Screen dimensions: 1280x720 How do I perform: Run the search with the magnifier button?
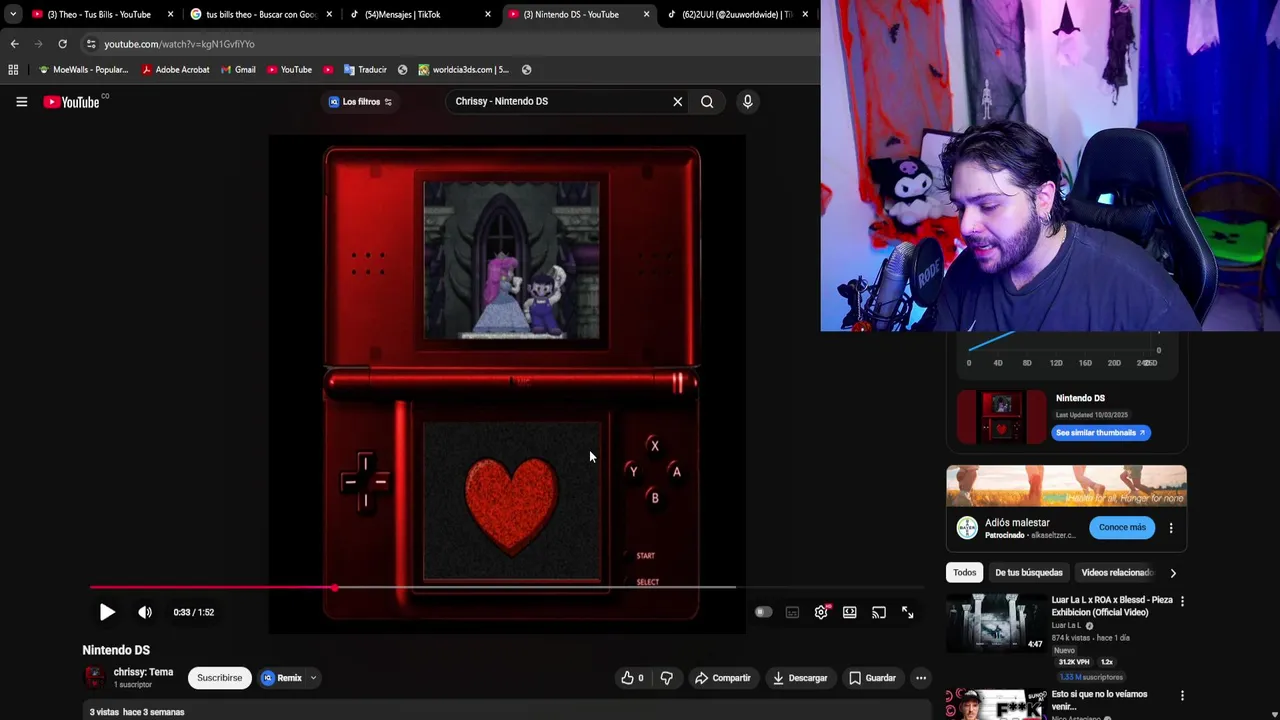click(x=707, y=101)
